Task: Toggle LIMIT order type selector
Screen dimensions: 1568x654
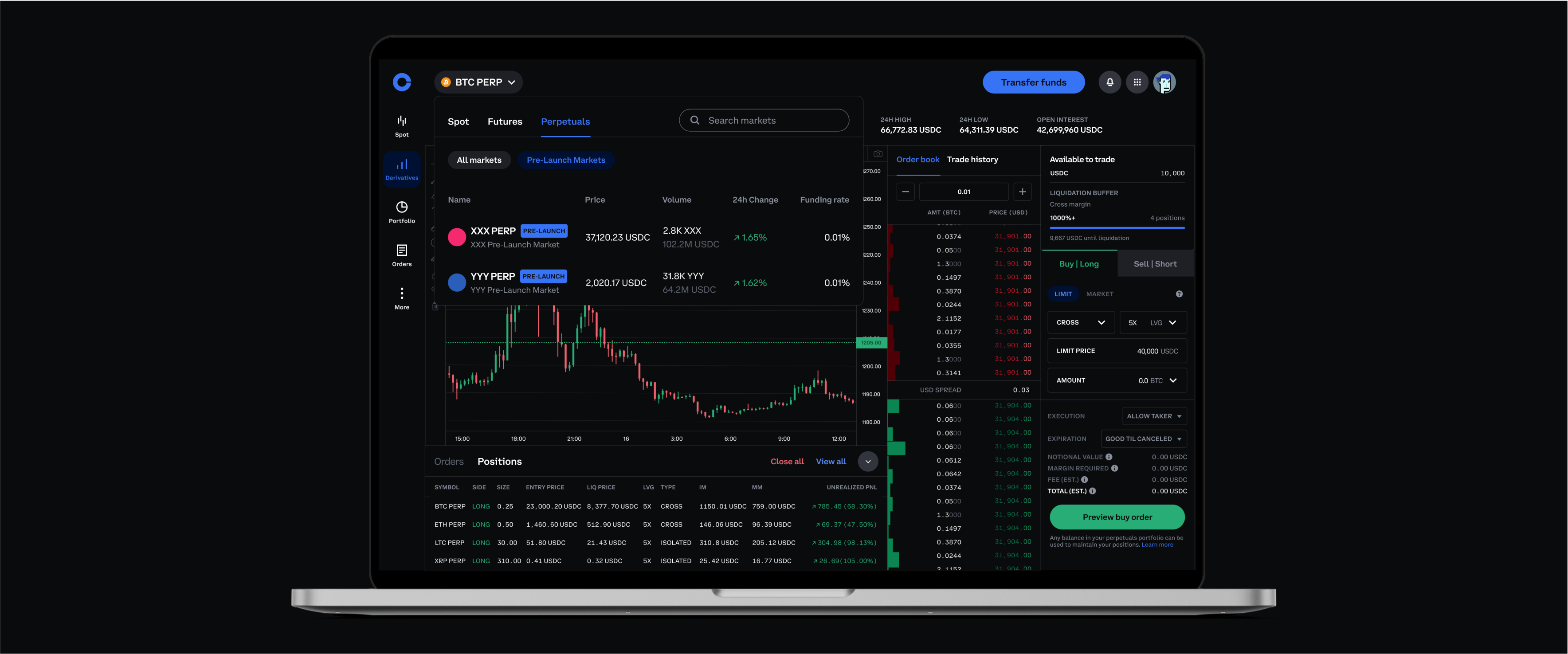Action: [1064, 294]
